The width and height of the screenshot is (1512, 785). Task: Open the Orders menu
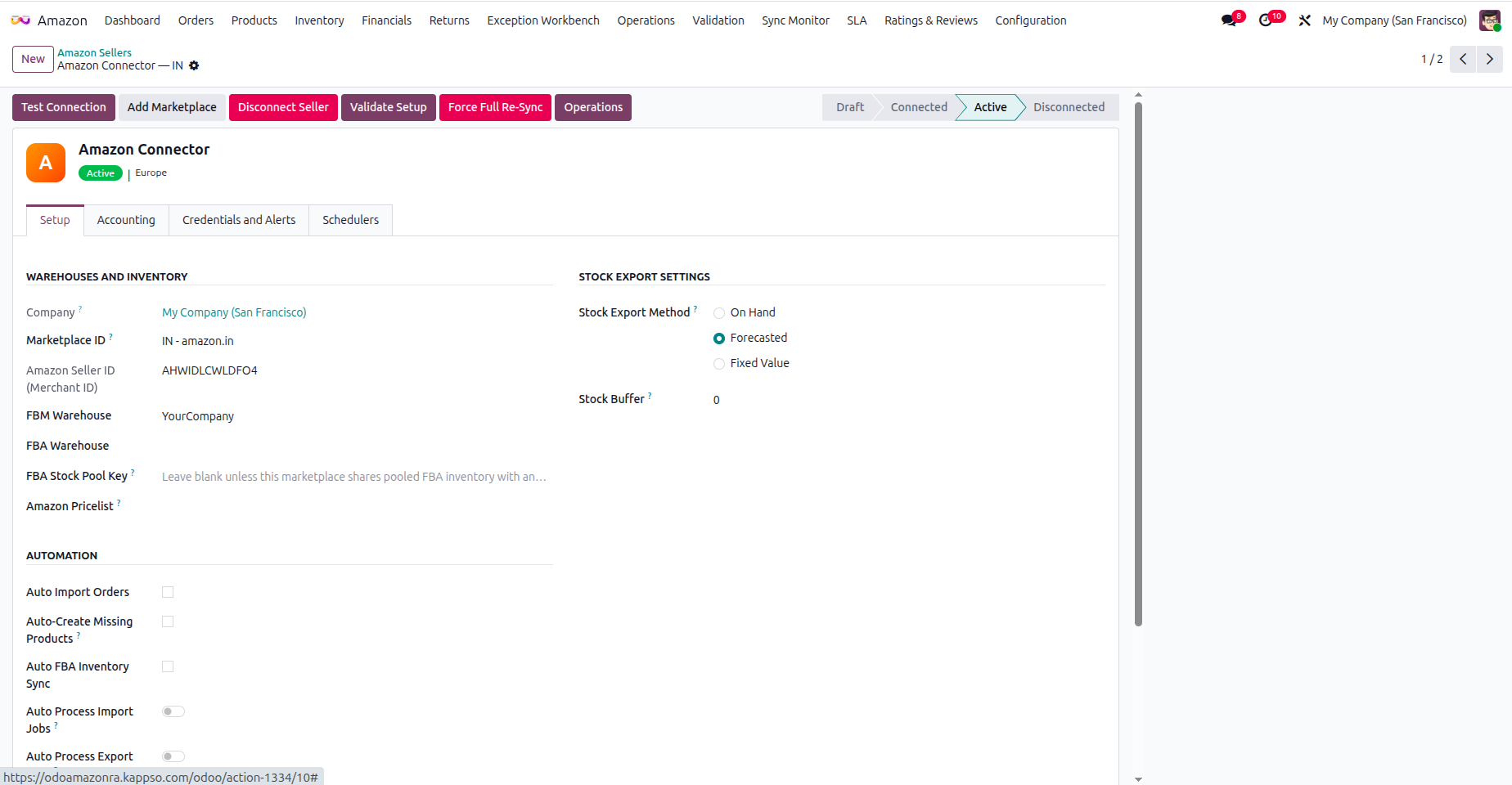click(196, 20)
